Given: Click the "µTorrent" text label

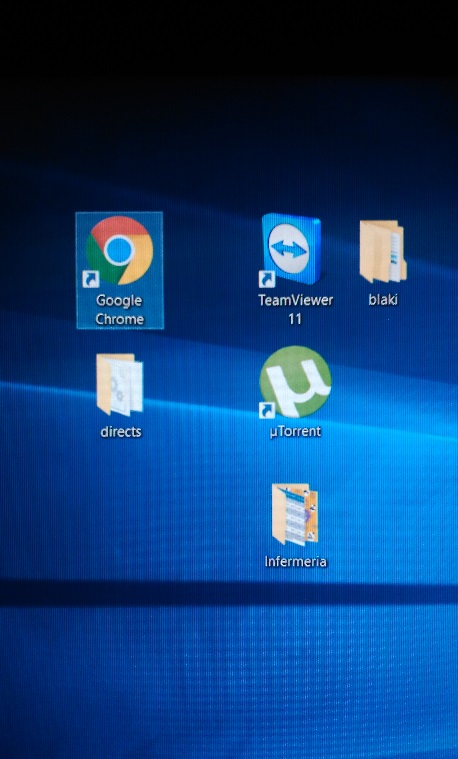Looking at the screenshot, I should [x=295, y=431].
